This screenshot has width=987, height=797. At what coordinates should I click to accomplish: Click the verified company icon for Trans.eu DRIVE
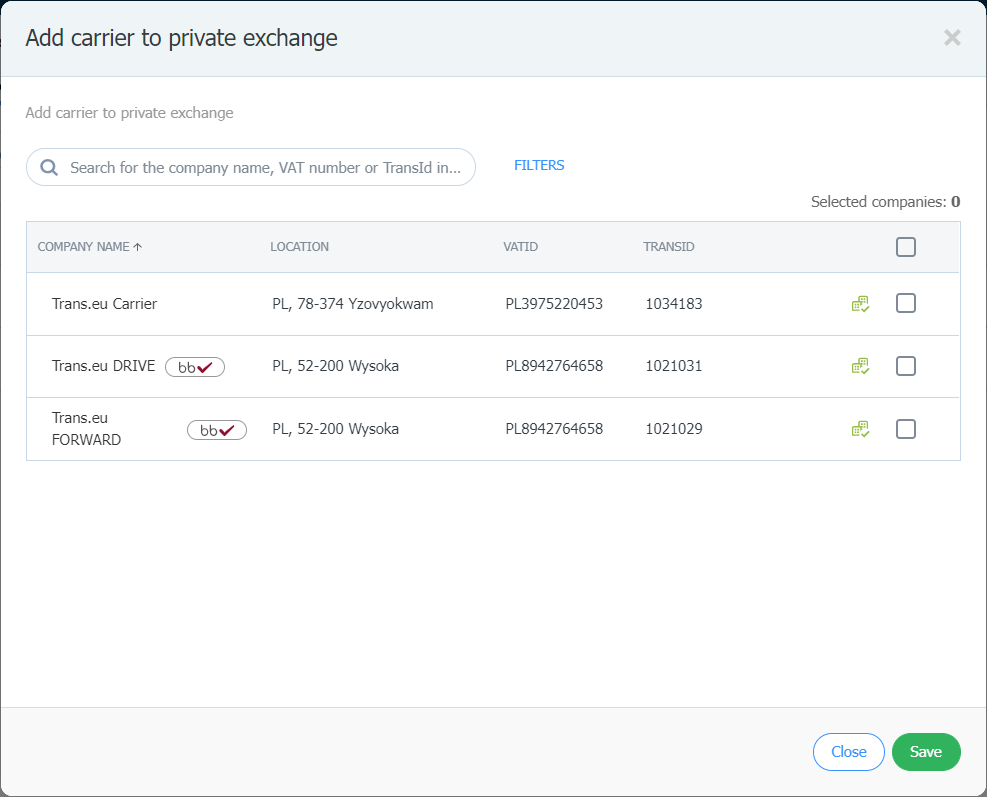click(x=860, y=366)
